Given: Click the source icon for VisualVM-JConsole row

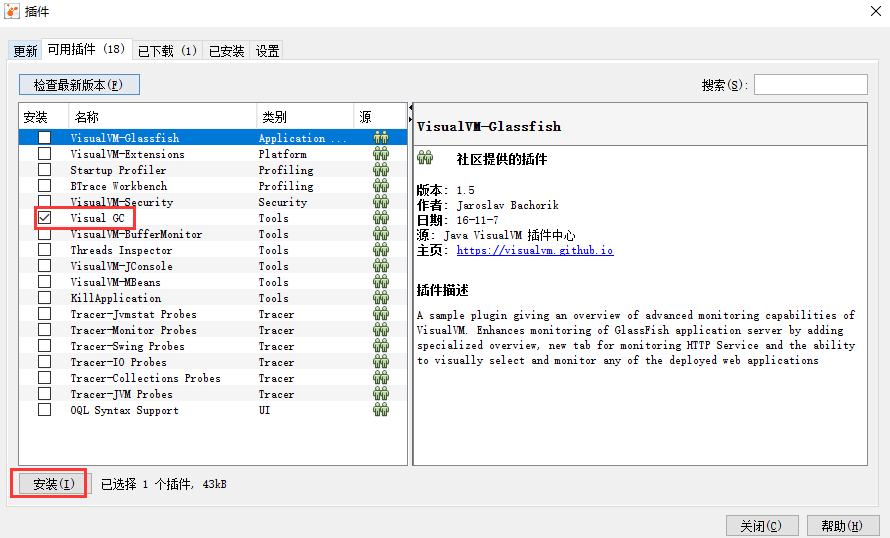Looking at the screenshot, I should [x=381, y=266].
